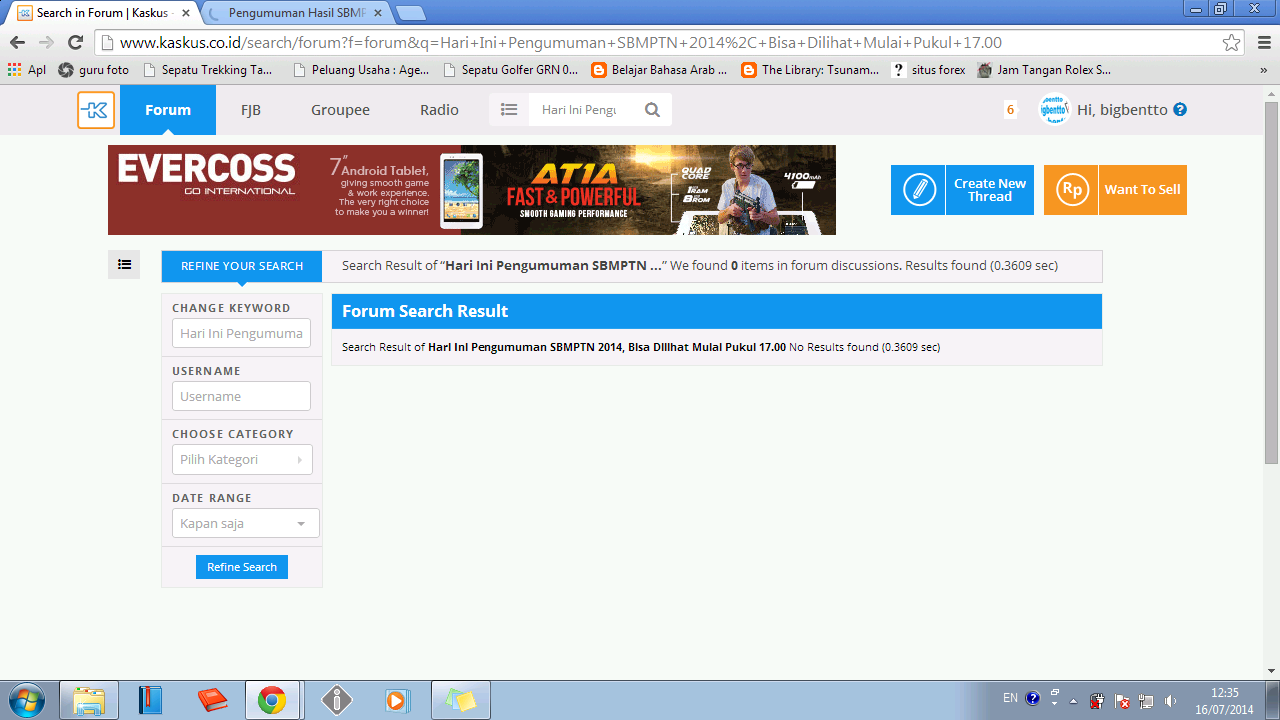Open the Hi, bigbentto profile link

1122,110
